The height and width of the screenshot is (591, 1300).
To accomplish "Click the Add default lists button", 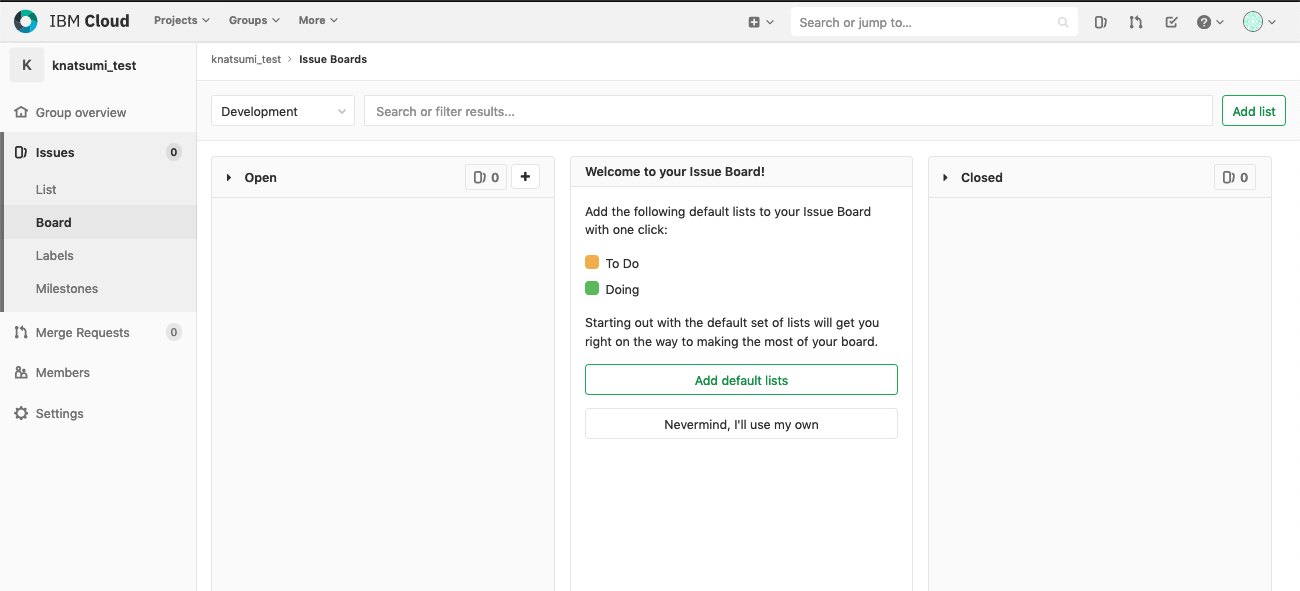I will 741,380.
